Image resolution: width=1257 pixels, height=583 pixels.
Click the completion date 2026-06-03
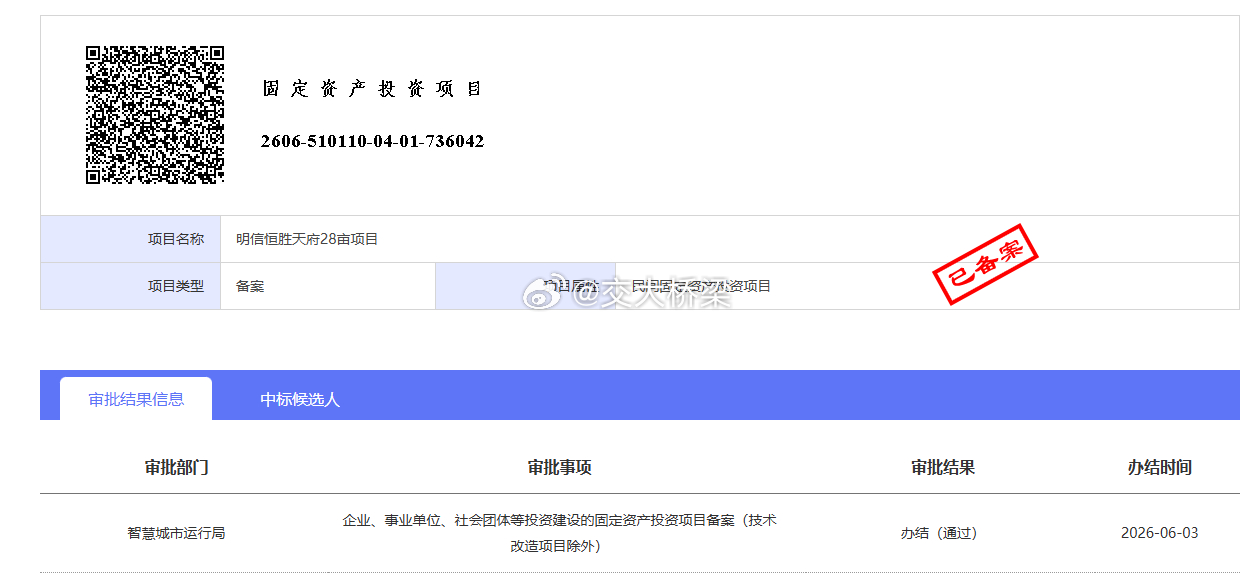click(x=1160, y=533)
